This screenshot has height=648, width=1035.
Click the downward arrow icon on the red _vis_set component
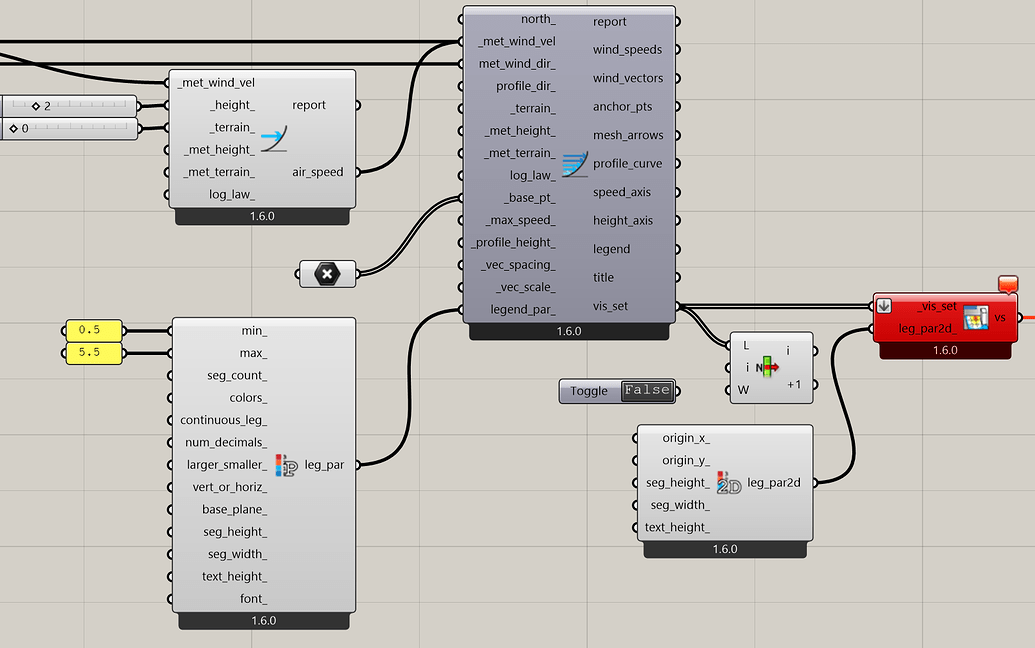point(883,306)
